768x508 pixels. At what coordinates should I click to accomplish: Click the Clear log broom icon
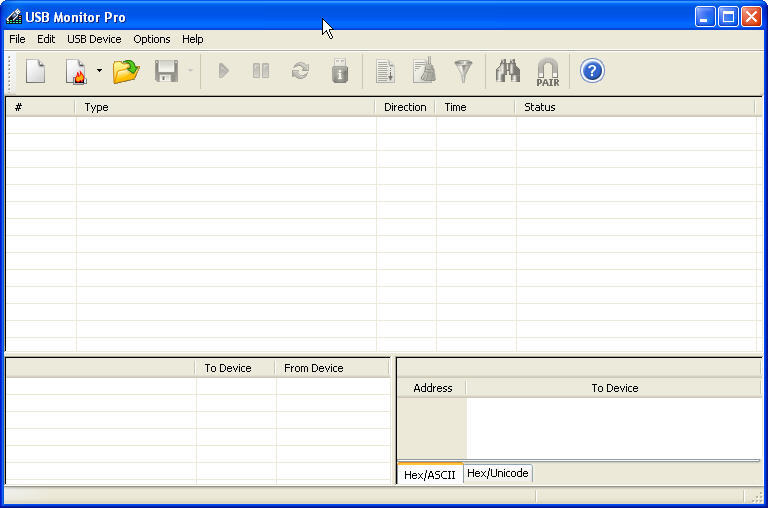[424, 71]
